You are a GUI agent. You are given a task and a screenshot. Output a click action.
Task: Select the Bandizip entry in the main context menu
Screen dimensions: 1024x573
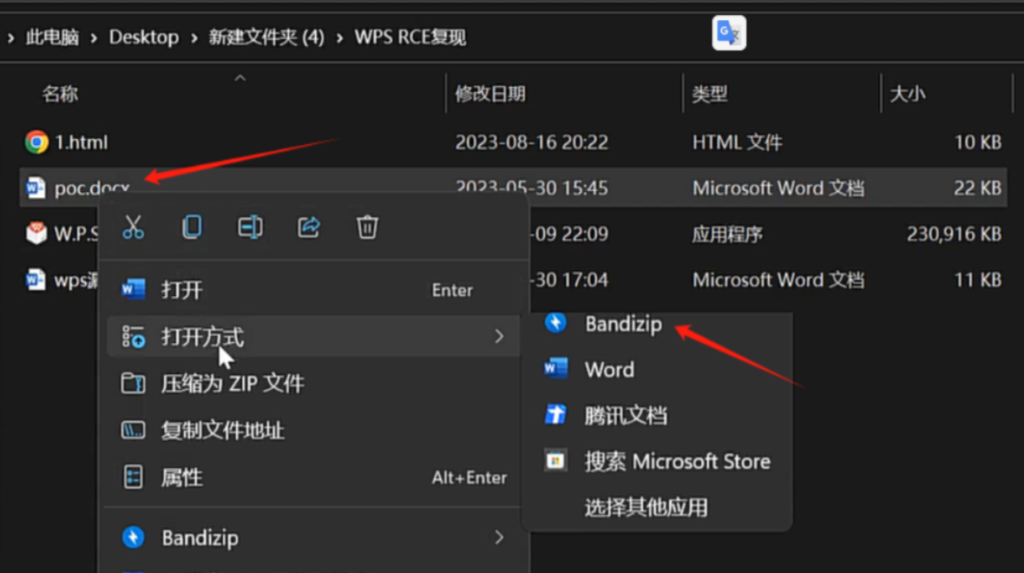(313, 537)
